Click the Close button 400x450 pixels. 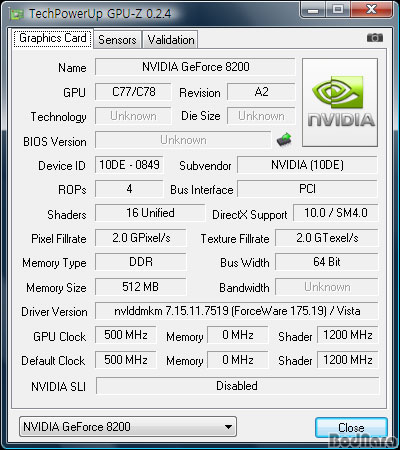(351, 427)
